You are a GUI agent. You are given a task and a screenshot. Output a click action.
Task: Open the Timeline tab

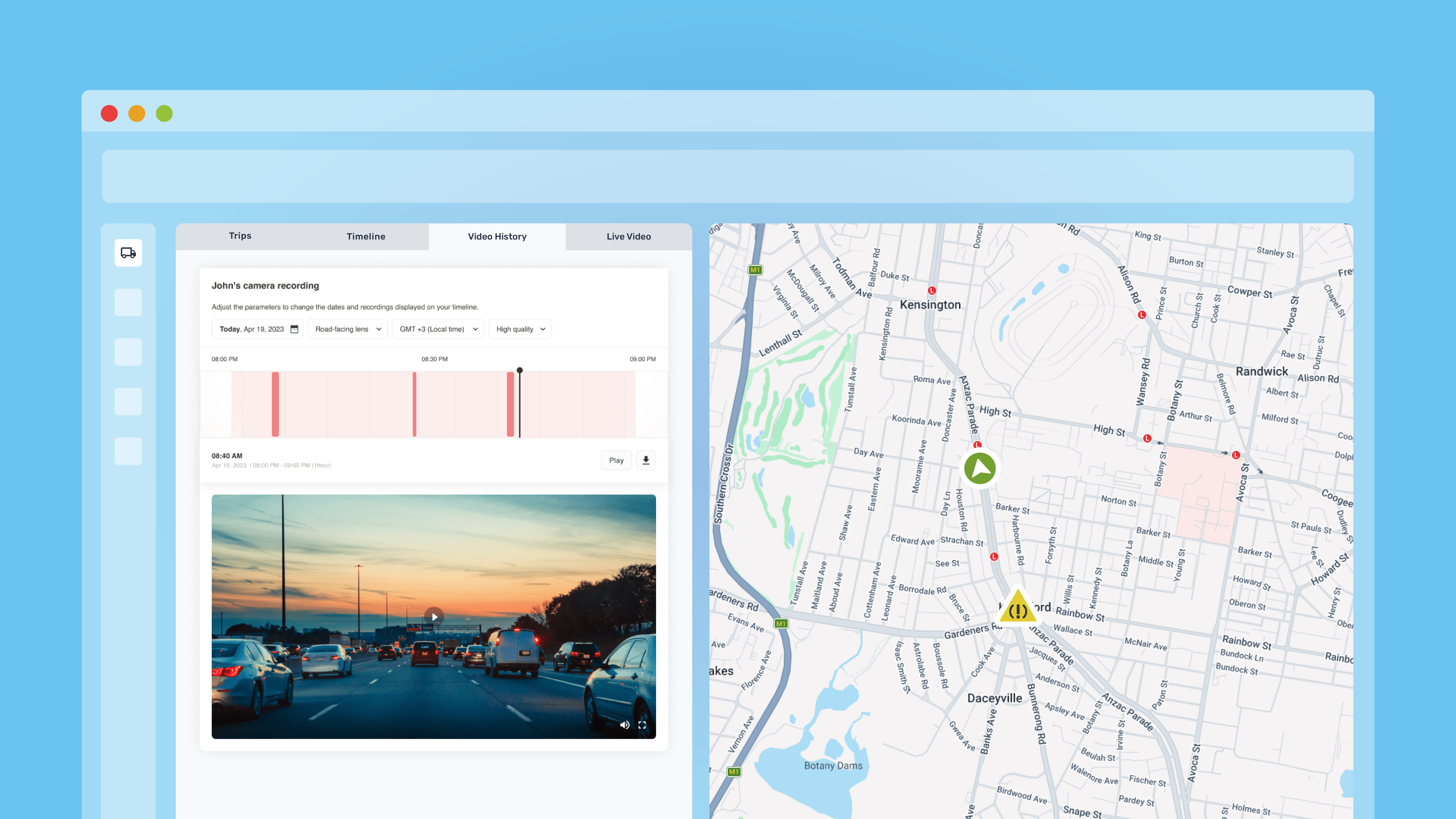click(x=366, y=236)
